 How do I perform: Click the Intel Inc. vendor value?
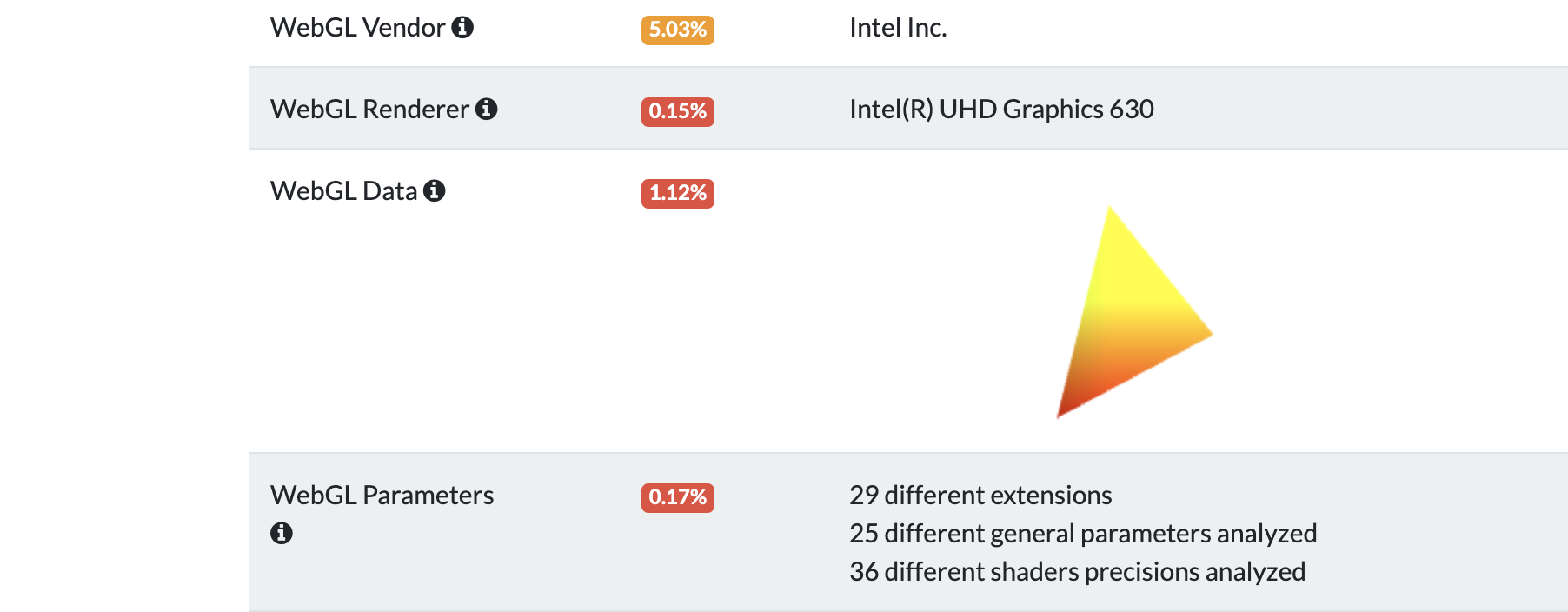click(x=898, y=28)
